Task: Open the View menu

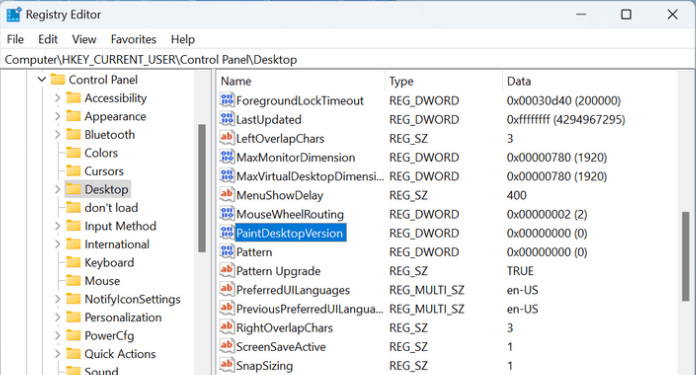Action: pyautogui.click(x=84, y=39)
